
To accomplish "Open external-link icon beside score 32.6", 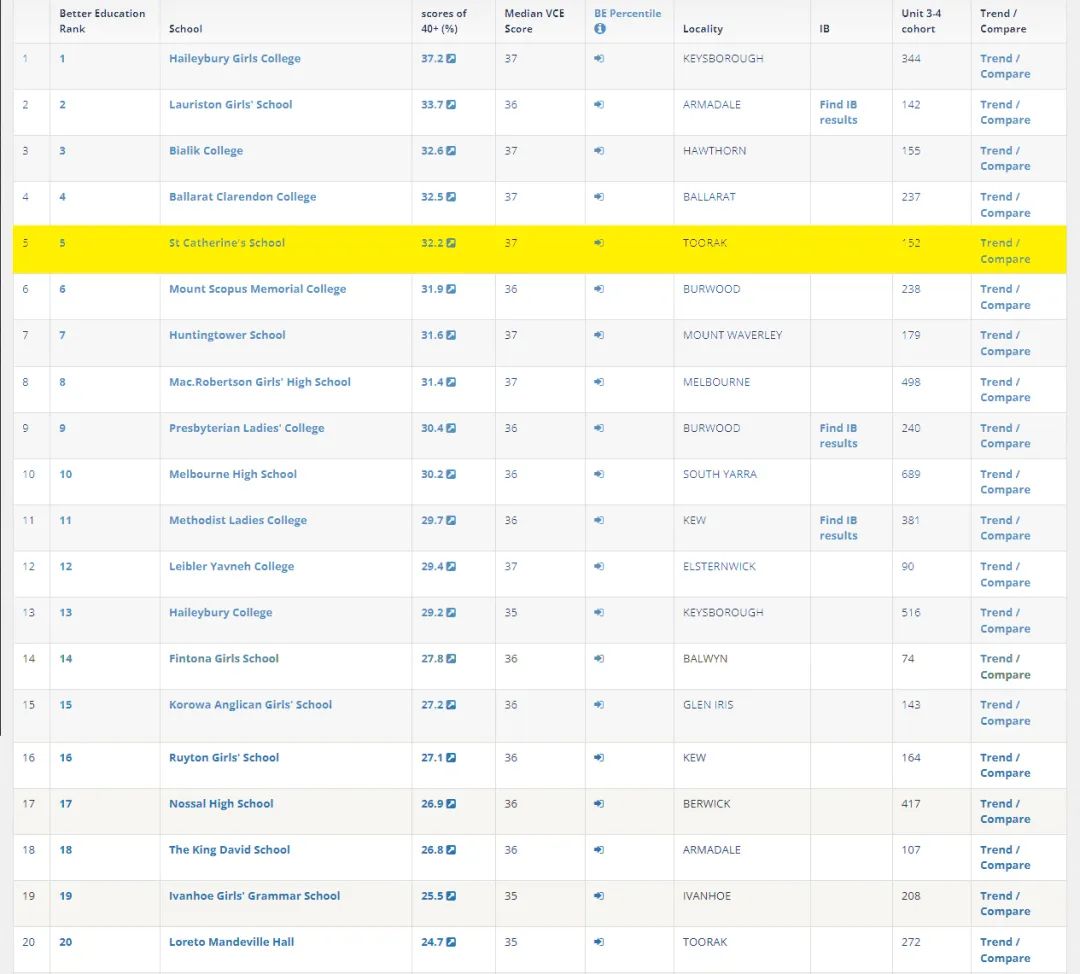I will click(x=451, y=151).
